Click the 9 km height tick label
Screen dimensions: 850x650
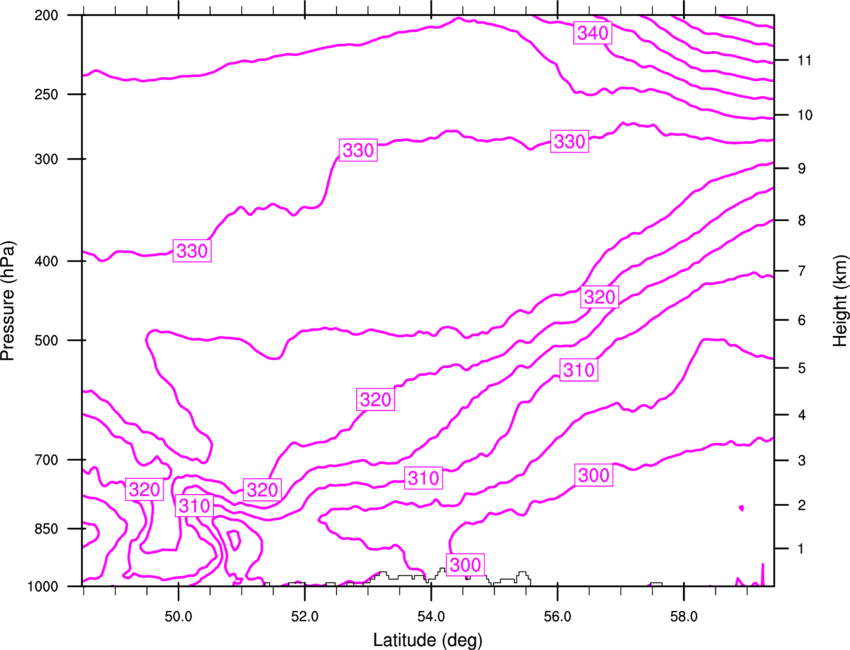click(x=802, y=169)
